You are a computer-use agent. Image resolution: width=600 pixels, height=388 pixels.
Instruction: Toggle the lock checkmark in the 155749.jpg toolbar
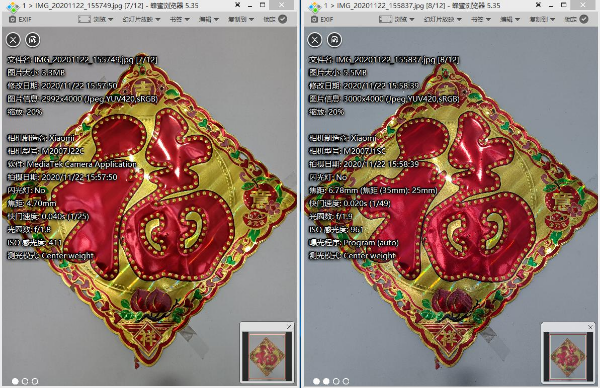tap(282, 19)
